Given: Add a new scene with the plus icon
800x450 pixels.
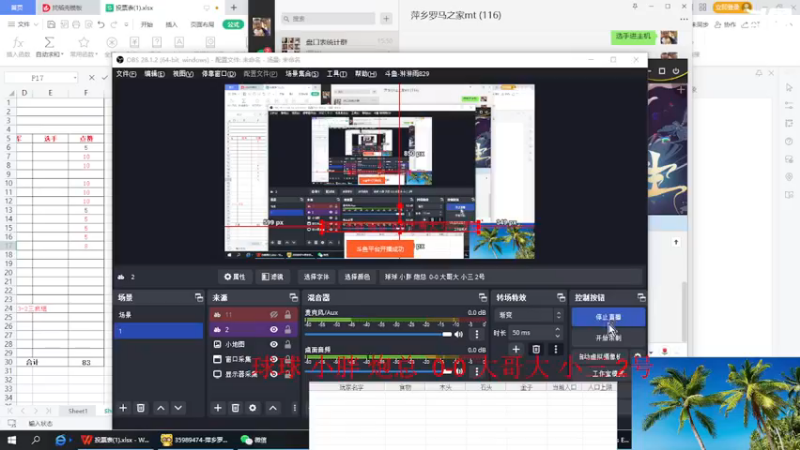Looking at the screenshot, I should (123, 408).
